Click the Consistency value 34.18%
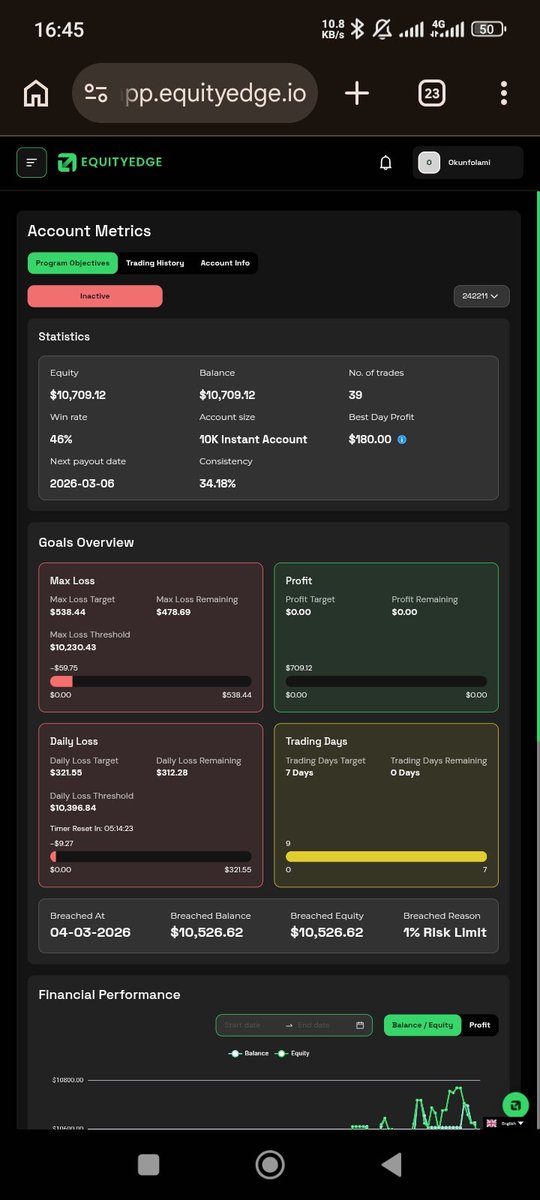Screen dimensions: 540x1200 (x=217, y=483)
